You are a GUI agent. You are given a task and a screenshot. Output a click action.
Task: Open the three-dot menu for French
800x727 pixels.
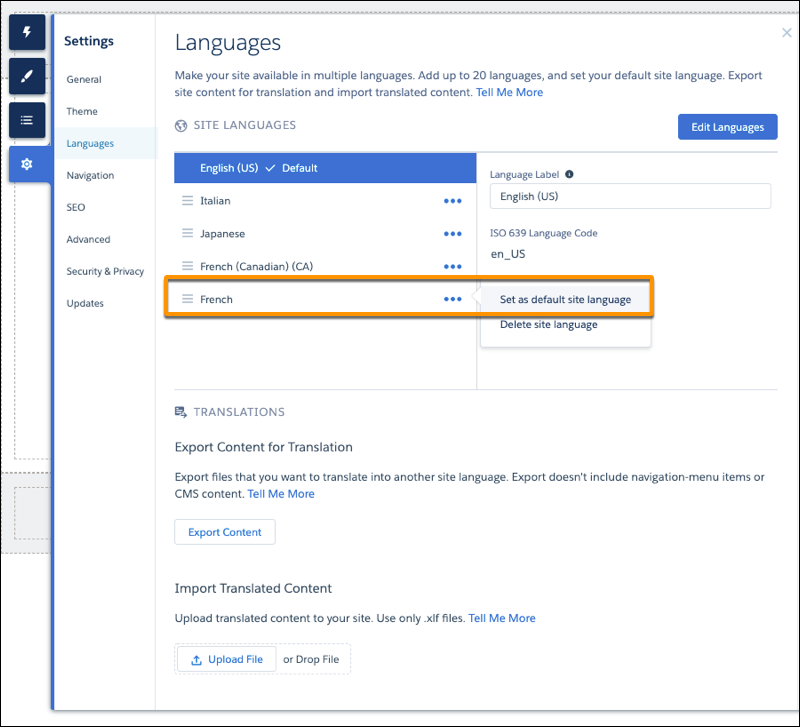(x=453, y=299)
